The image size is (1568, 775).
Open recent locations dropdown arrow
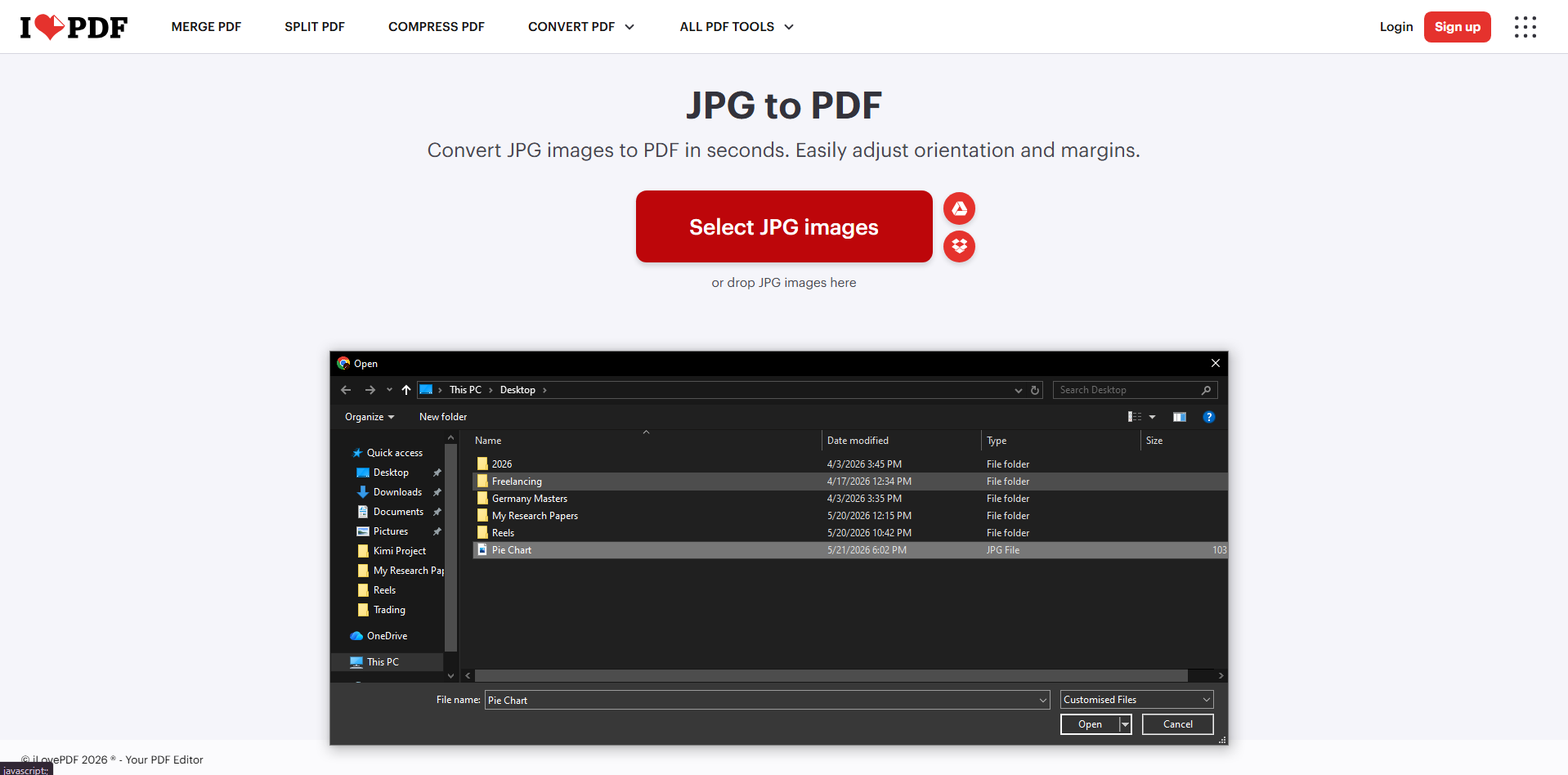[x=389, y=390]
